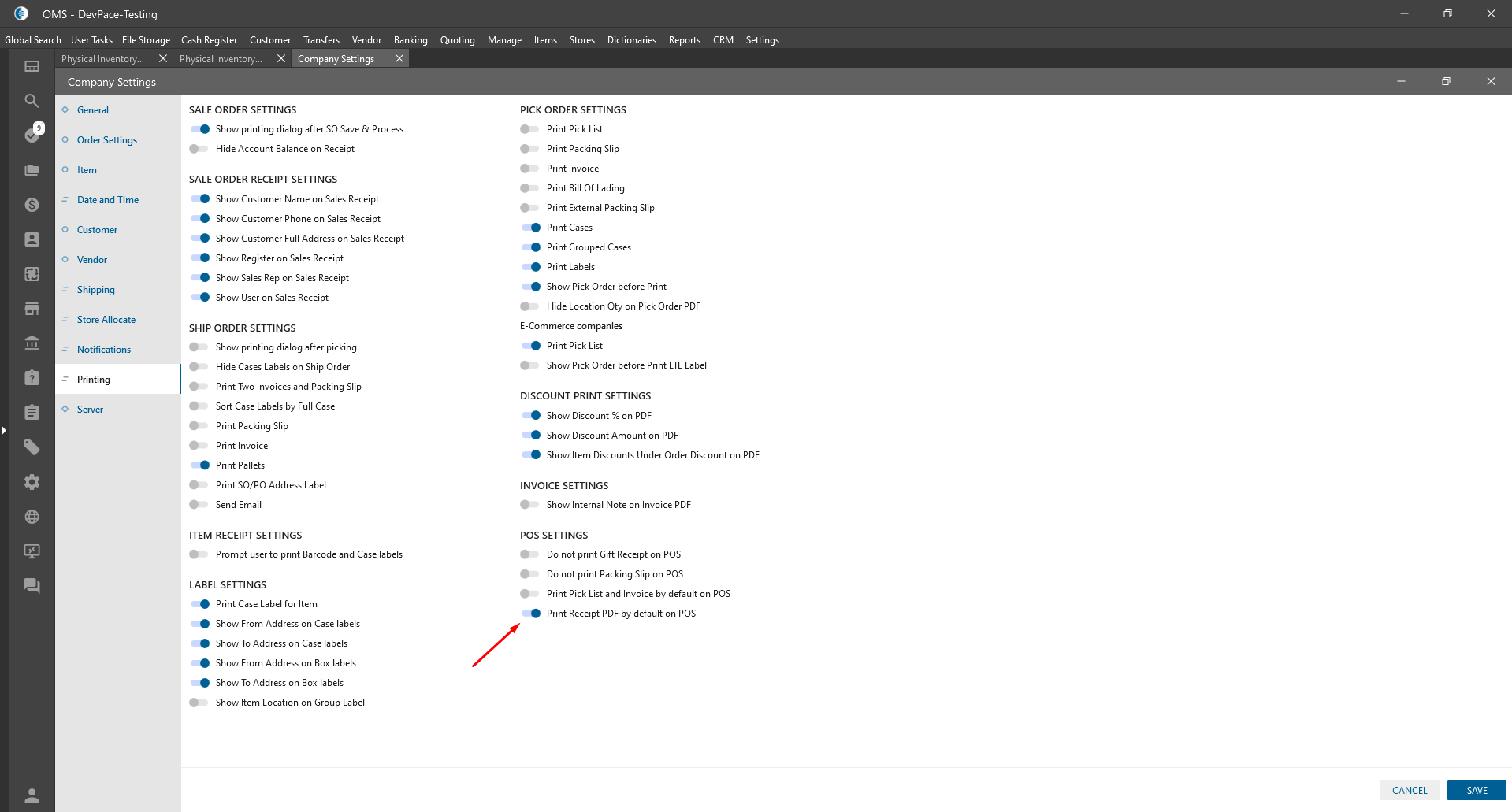Enable Hide Account Balance on Receipt

click(x=199, y=149)
